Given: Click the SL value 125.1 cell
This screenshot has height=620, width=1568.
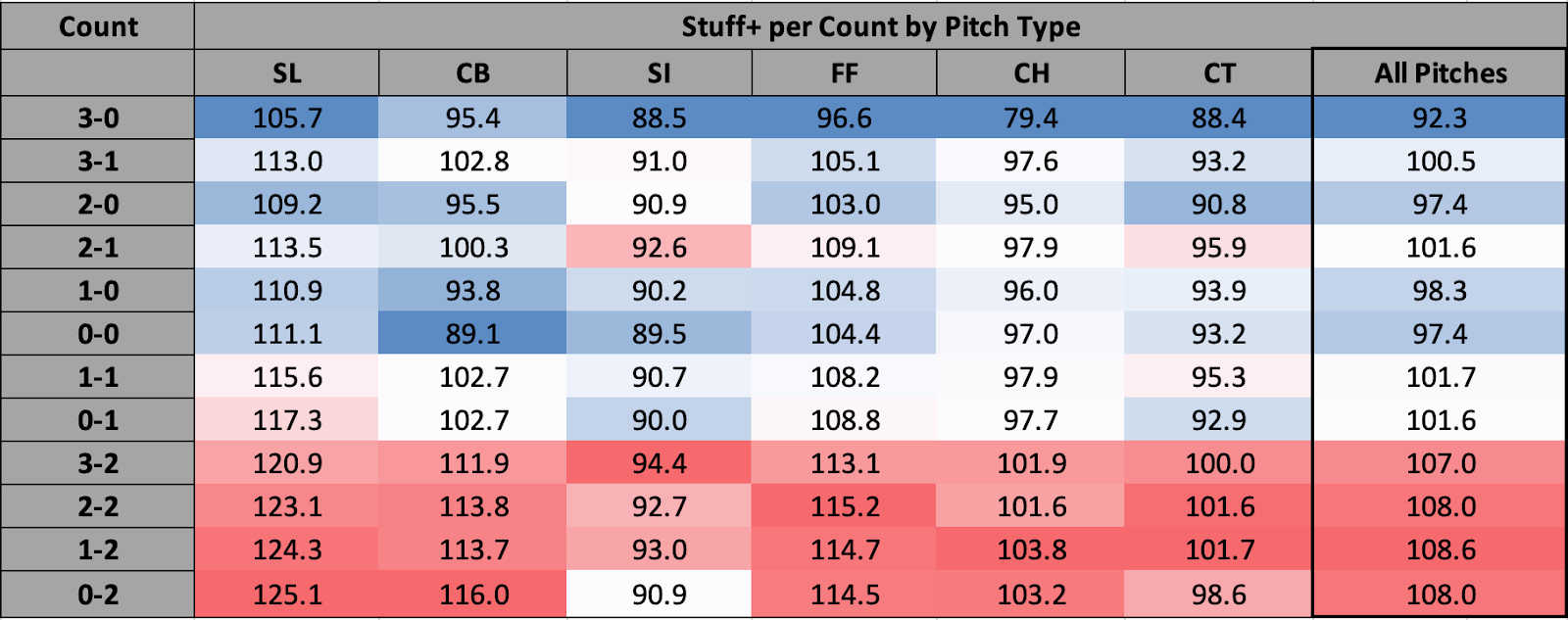Looking at the screenshot, I should (286, 595).
